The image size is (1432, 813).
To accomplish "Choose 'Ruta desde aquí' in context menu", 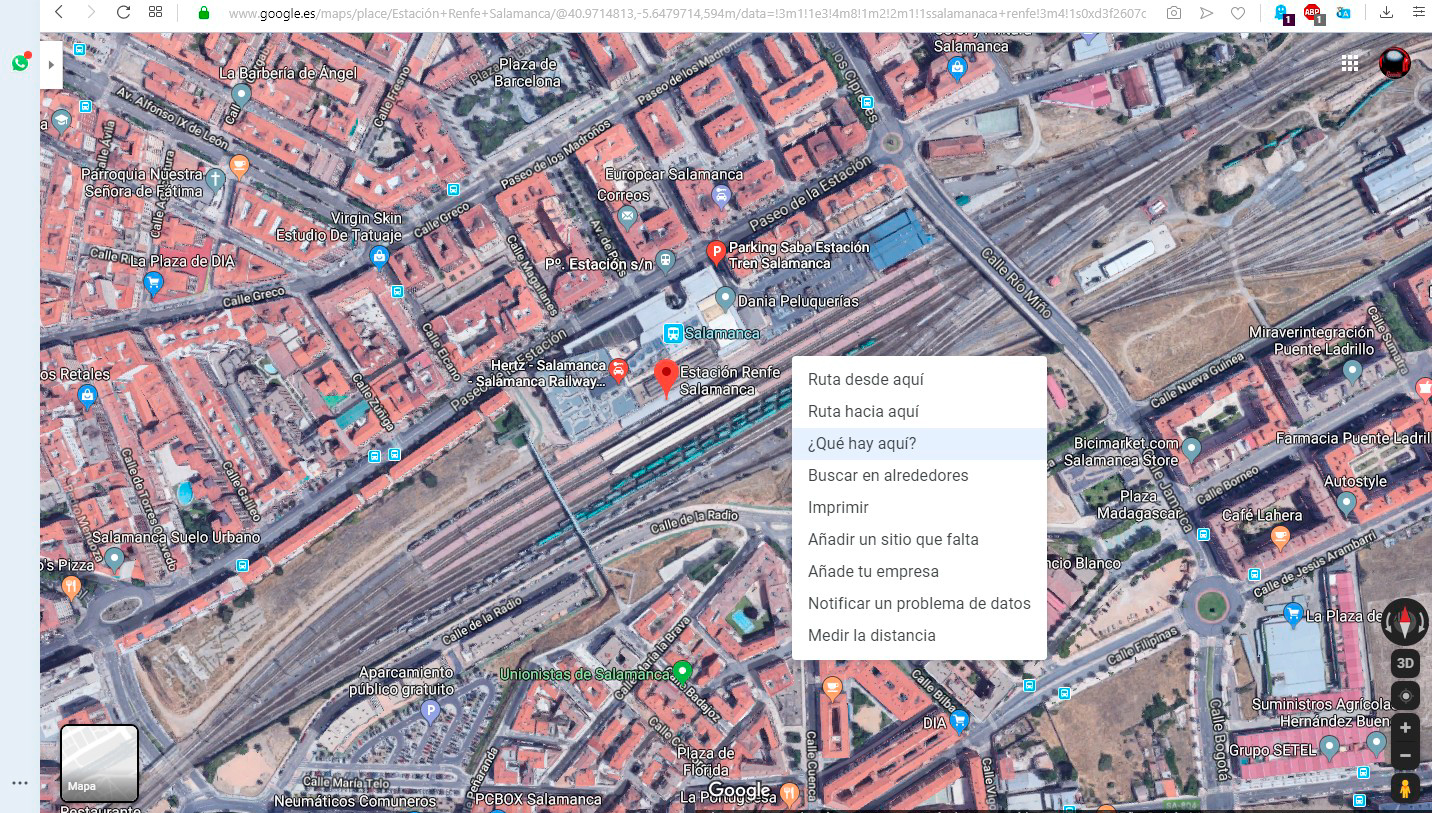I will pos(919,380).
